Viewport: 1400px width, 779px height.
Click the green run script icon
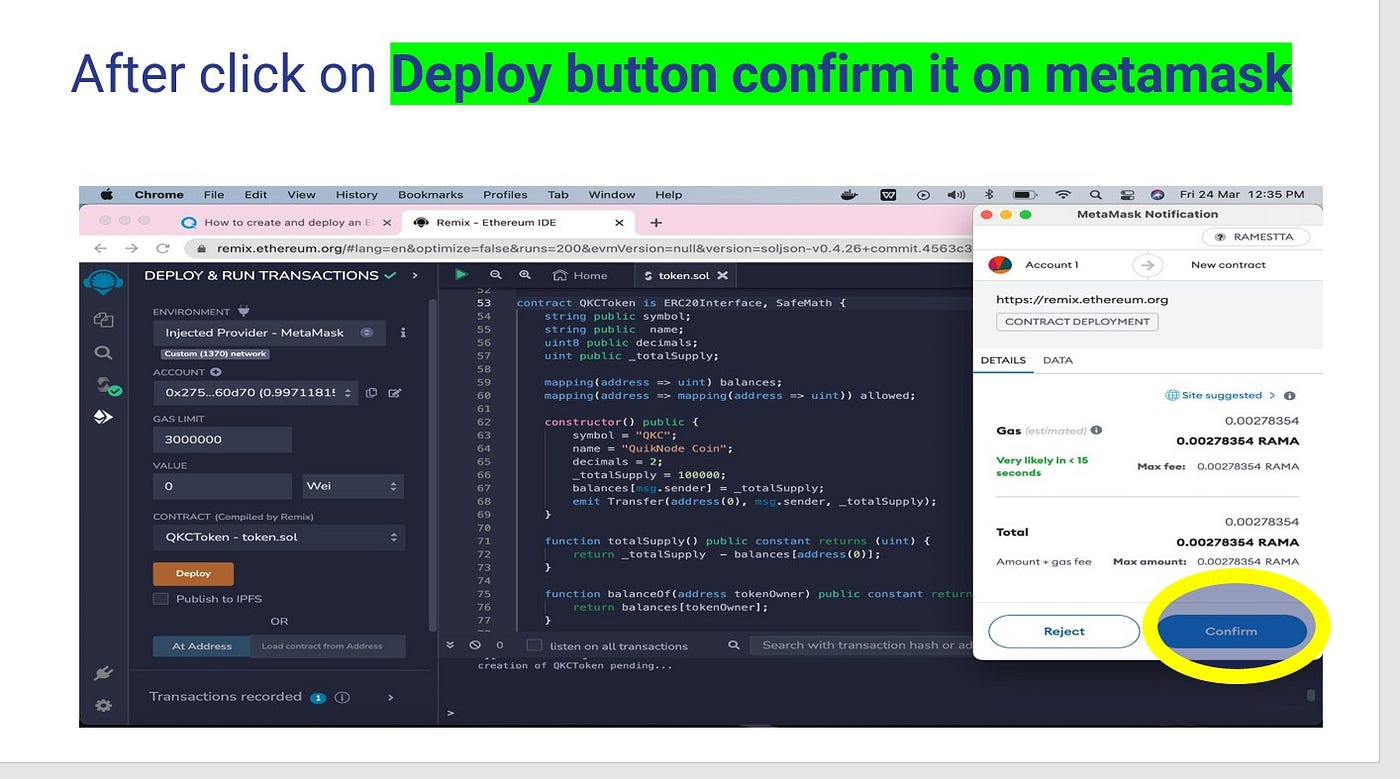(x=461, y=274)
